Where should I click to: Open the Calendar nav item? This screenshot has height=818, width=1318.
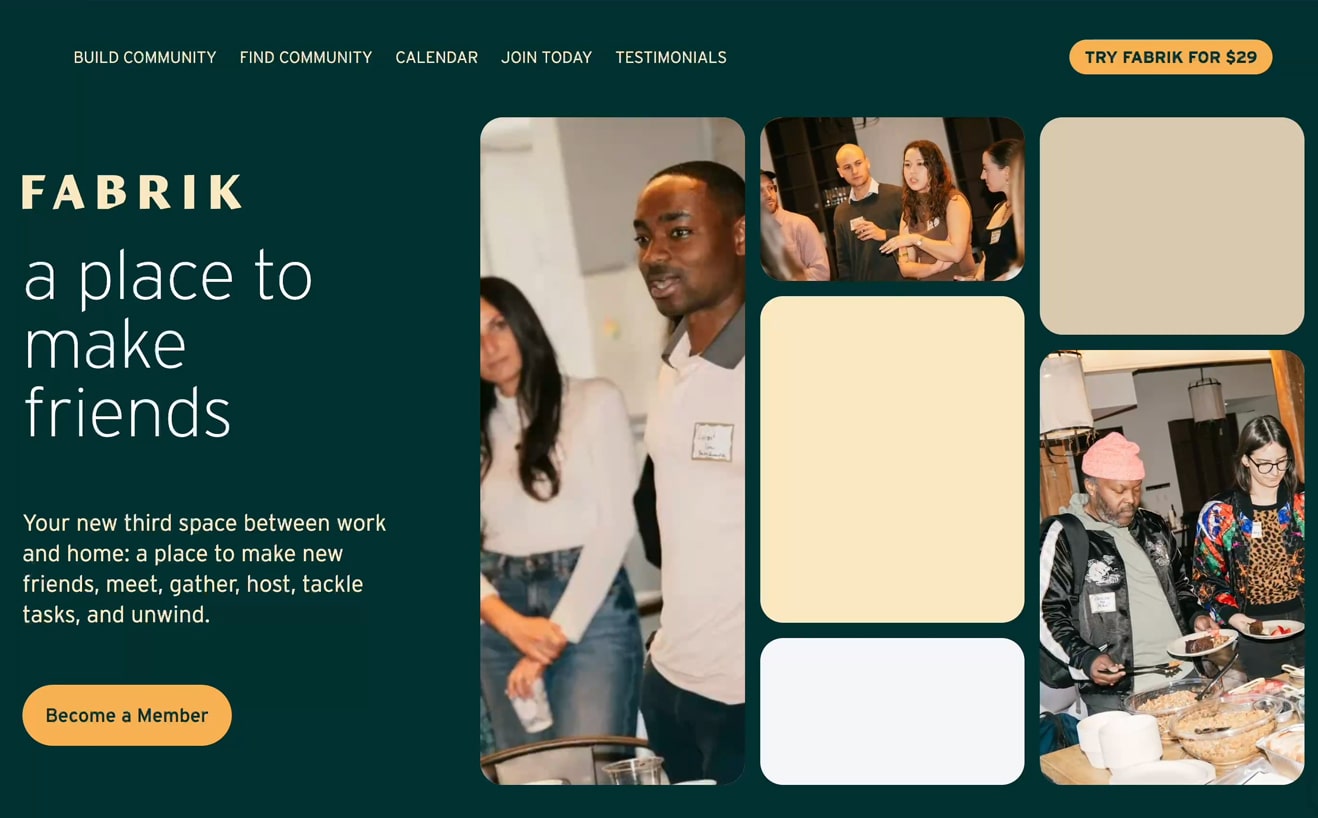tap(437, 58)
